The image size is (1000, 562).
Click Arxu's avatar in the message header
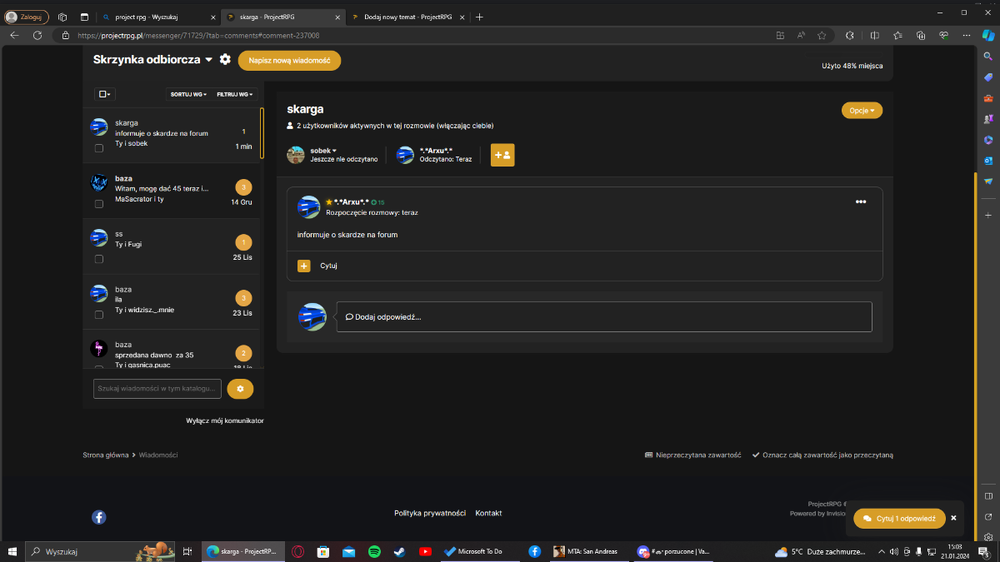[x=309, y=207]
